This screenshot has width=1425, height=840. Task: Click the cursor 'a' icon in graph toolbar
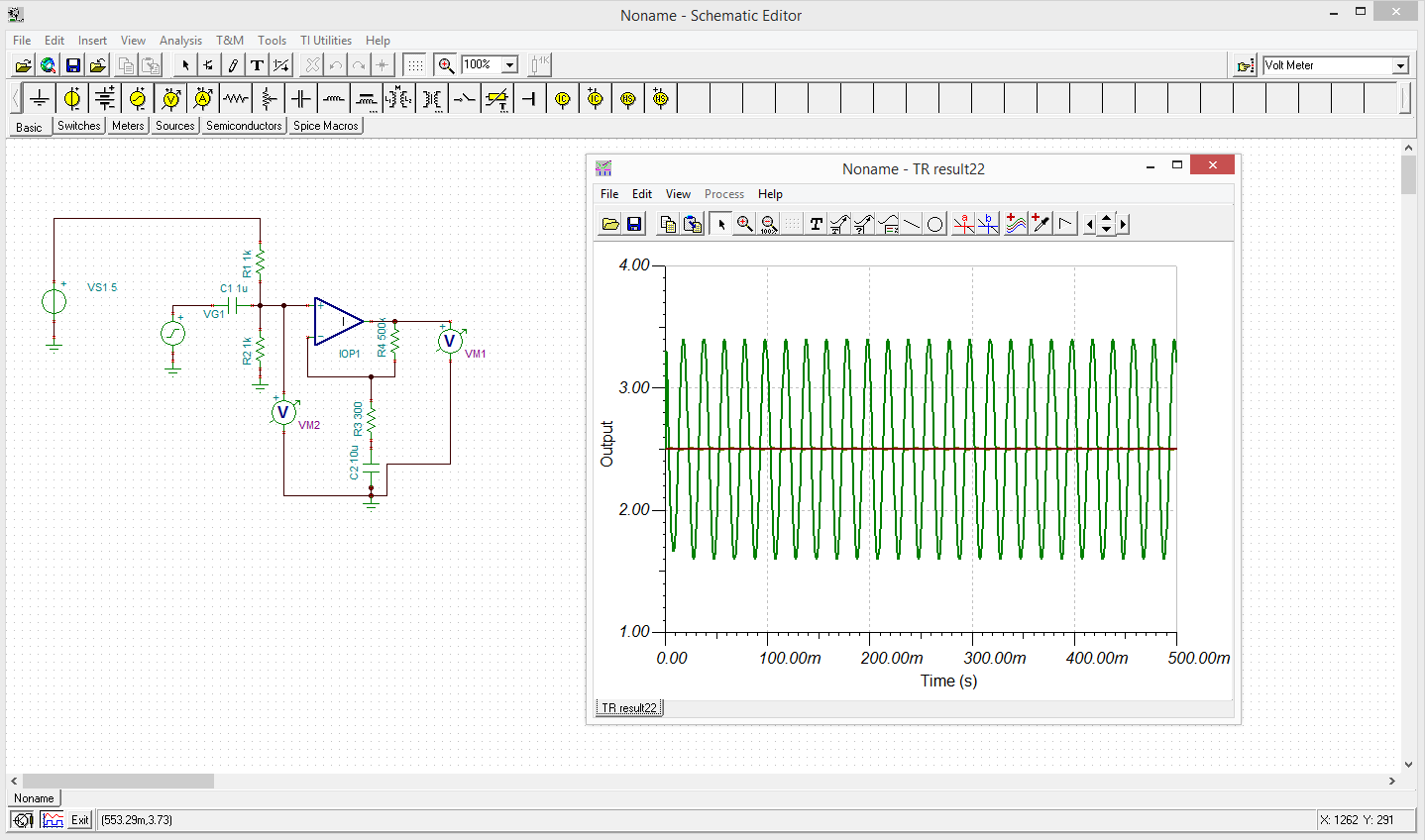coord(963,224)
